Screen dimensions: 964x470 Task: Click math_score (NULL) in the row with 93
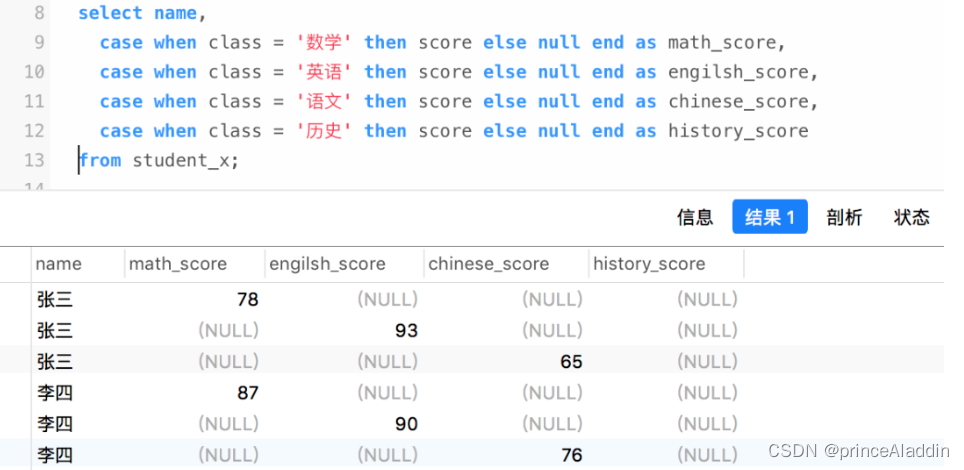pyautogui.click(x=228, y=331)
